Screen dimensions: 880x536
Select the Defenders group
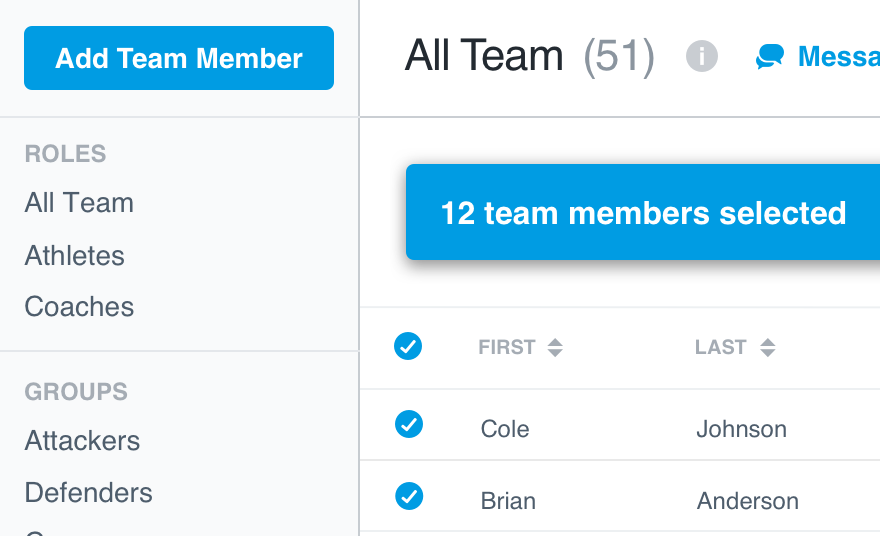[x=89, y=493]
